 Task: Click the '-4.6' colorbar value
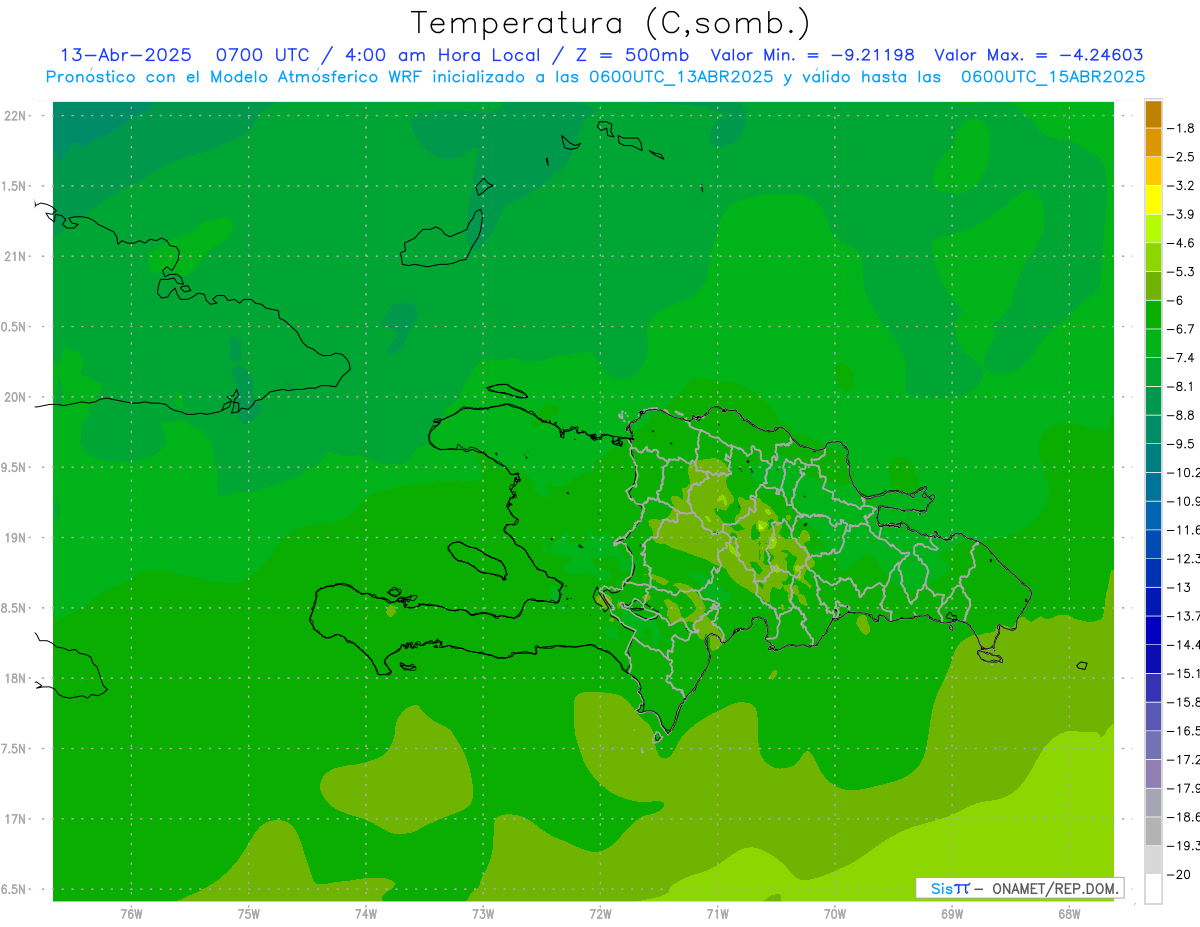1181,243
